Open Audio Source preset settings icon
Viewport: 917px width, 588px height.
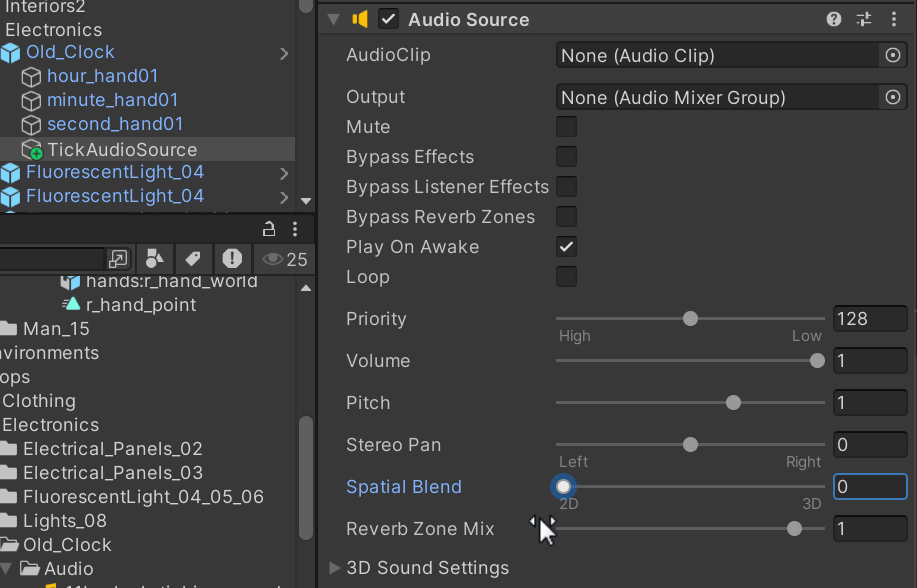click(864, 19)
